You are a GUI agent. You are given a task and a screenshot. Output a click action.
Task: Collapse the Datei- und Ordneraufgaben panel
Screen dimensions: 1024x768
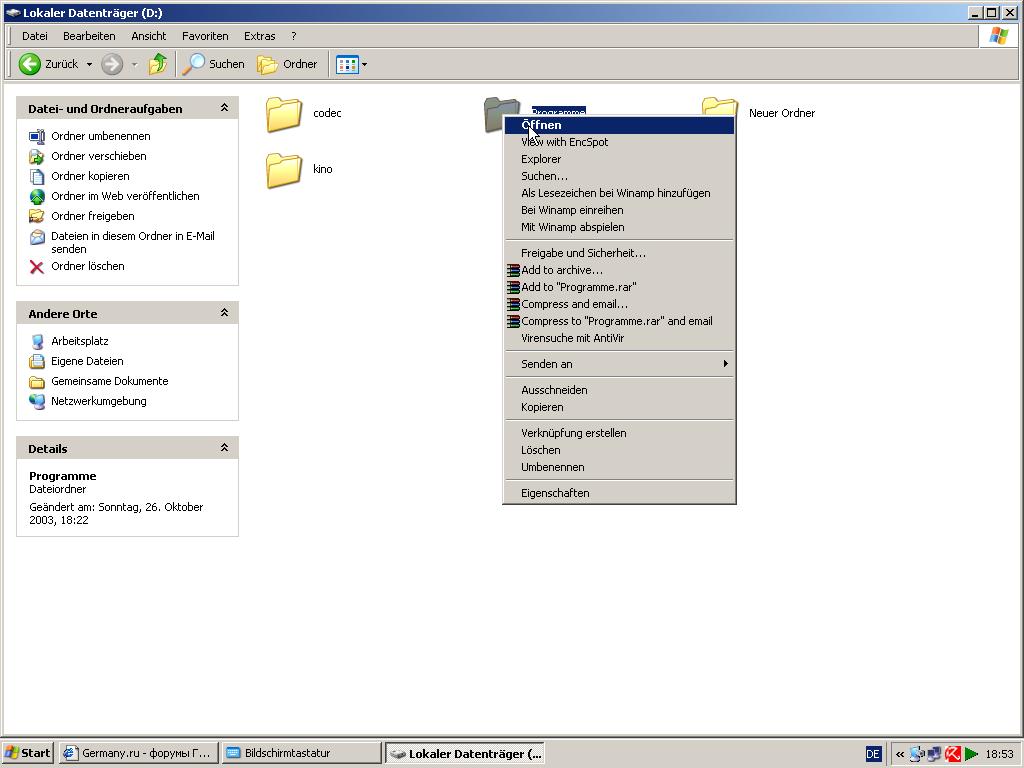[224, 108]
